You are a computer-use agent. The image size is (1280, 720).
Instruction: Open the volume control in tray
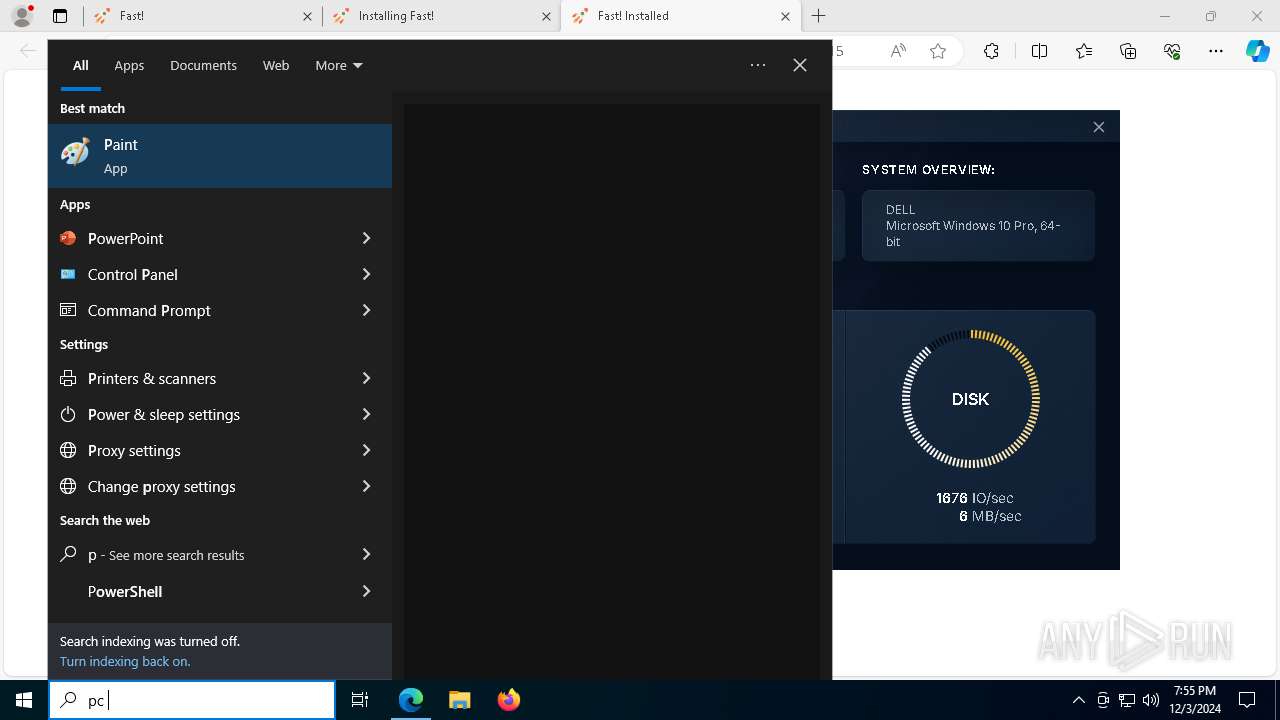[x=1151, y=700]
